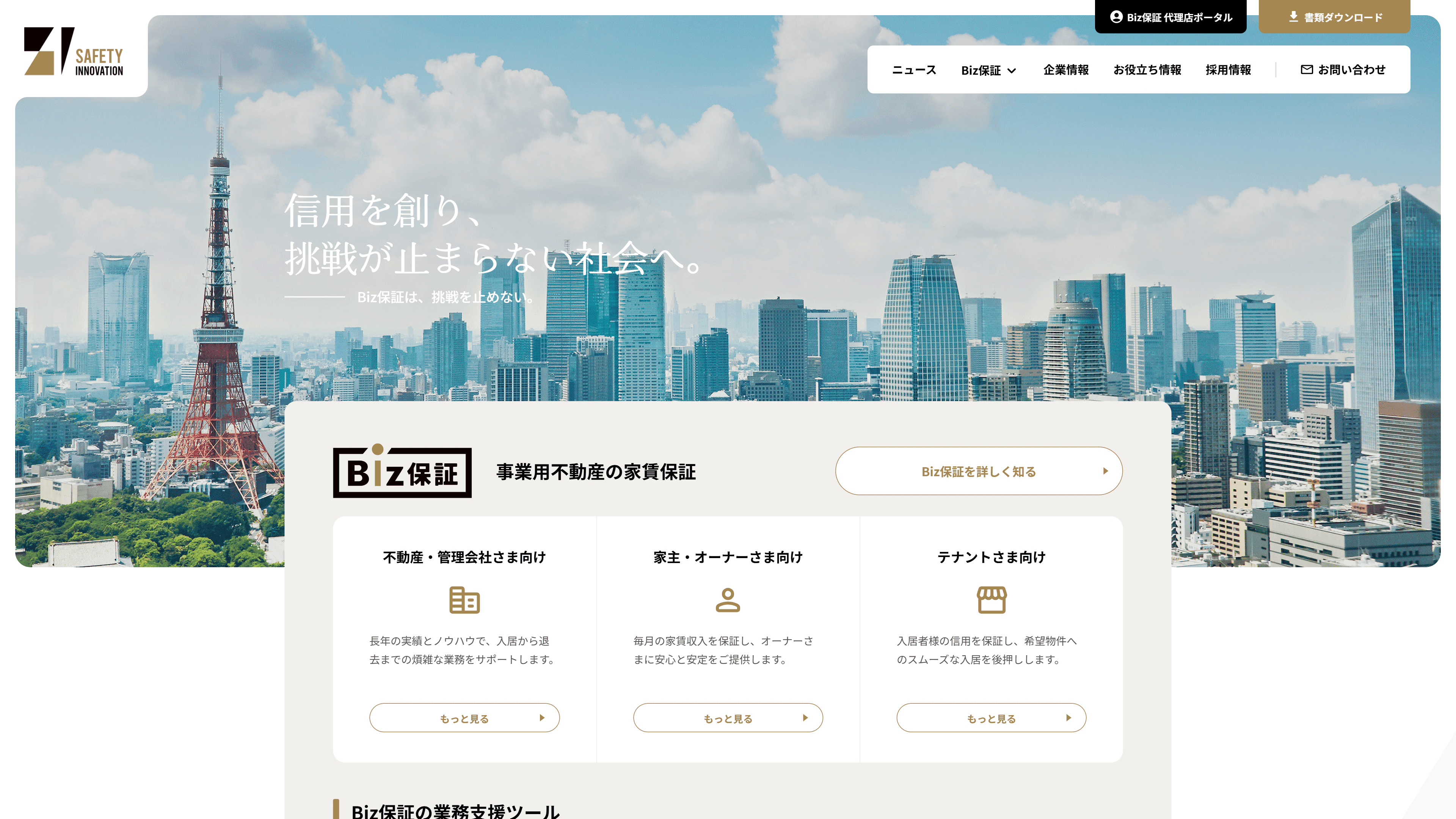Click the Biz保証を詳しく知る button
1456x819 pixels.
point(978,471)
